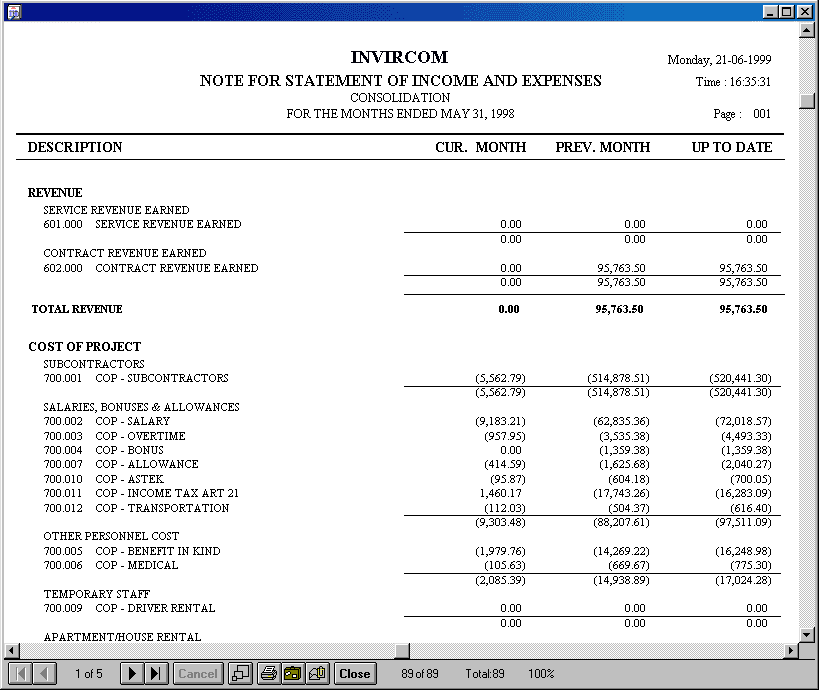Click the vertical scrollbar thumb

coord(806,101)
